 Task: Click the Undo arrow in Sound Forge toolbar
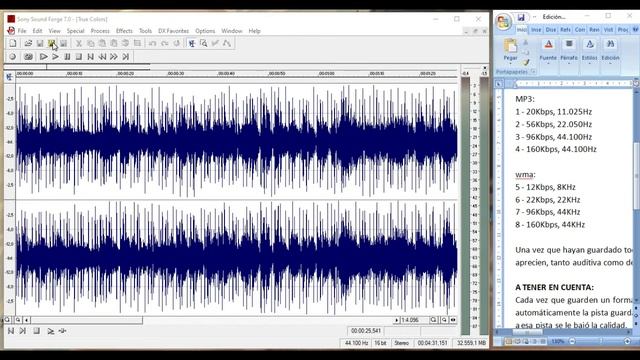coord(153,43)
